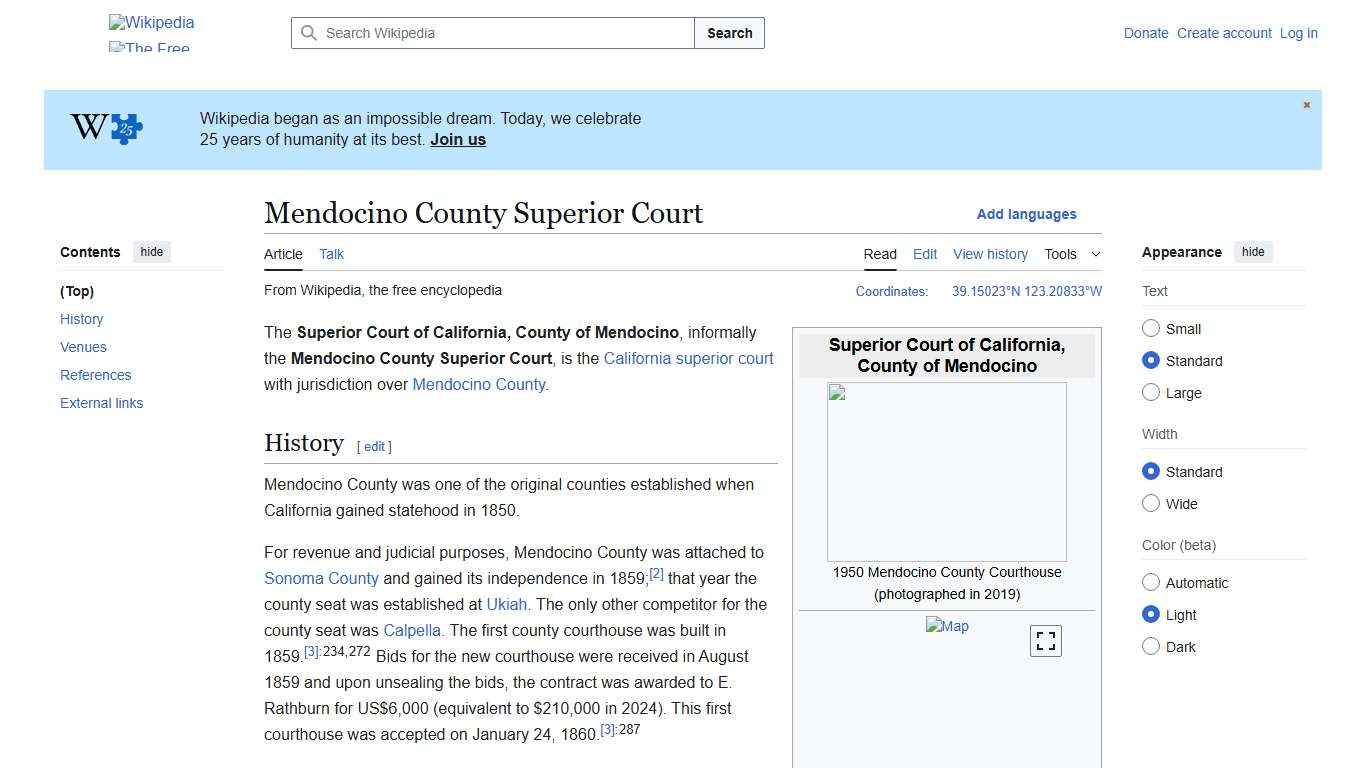The image size is (1366, 768).
Task: Click the Mendocino County article link
Action: tap(479, 384)
